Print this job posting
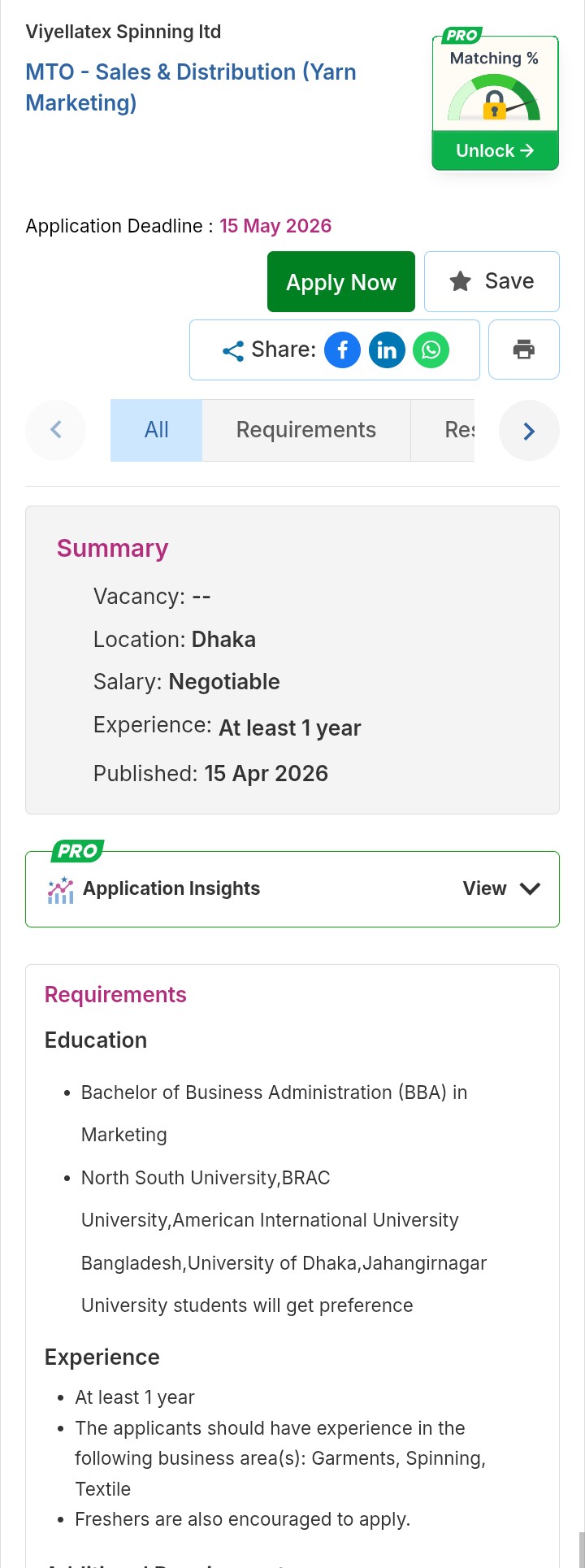The image size is (585, 1568). [524, 350]
